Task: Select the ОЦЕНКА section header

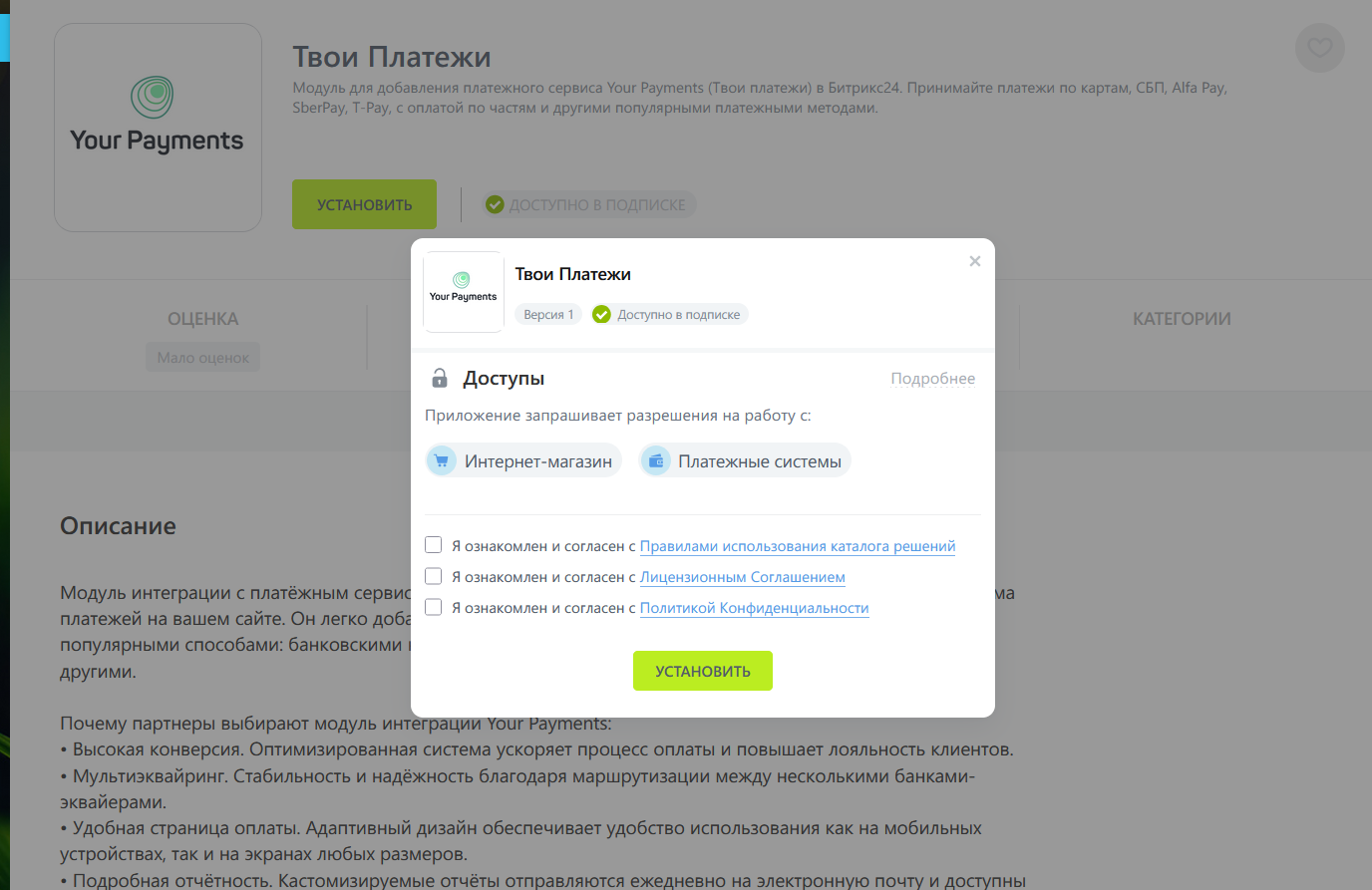Action: pyautogui.click(x=202, y=319)
